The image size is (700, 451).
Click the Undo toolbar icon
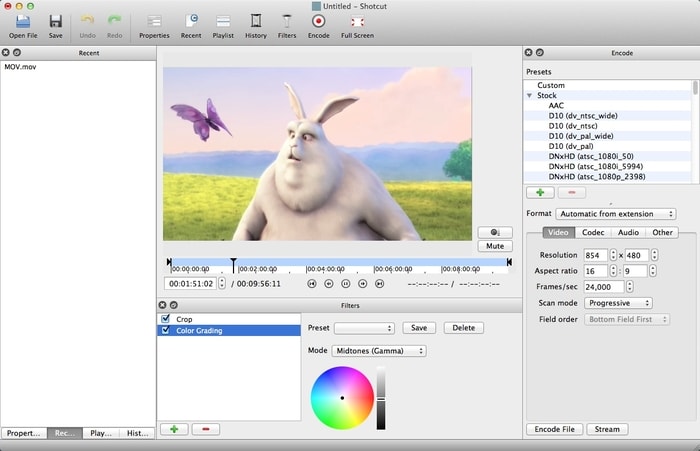87,27
